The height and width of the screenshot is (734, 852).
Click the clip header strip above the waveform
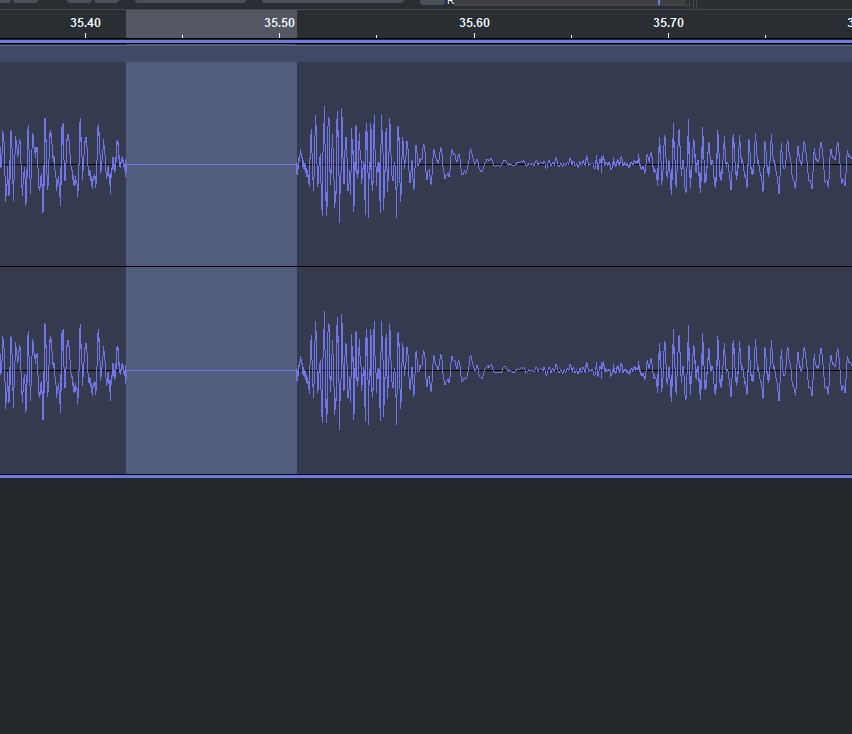click(500, 53)
